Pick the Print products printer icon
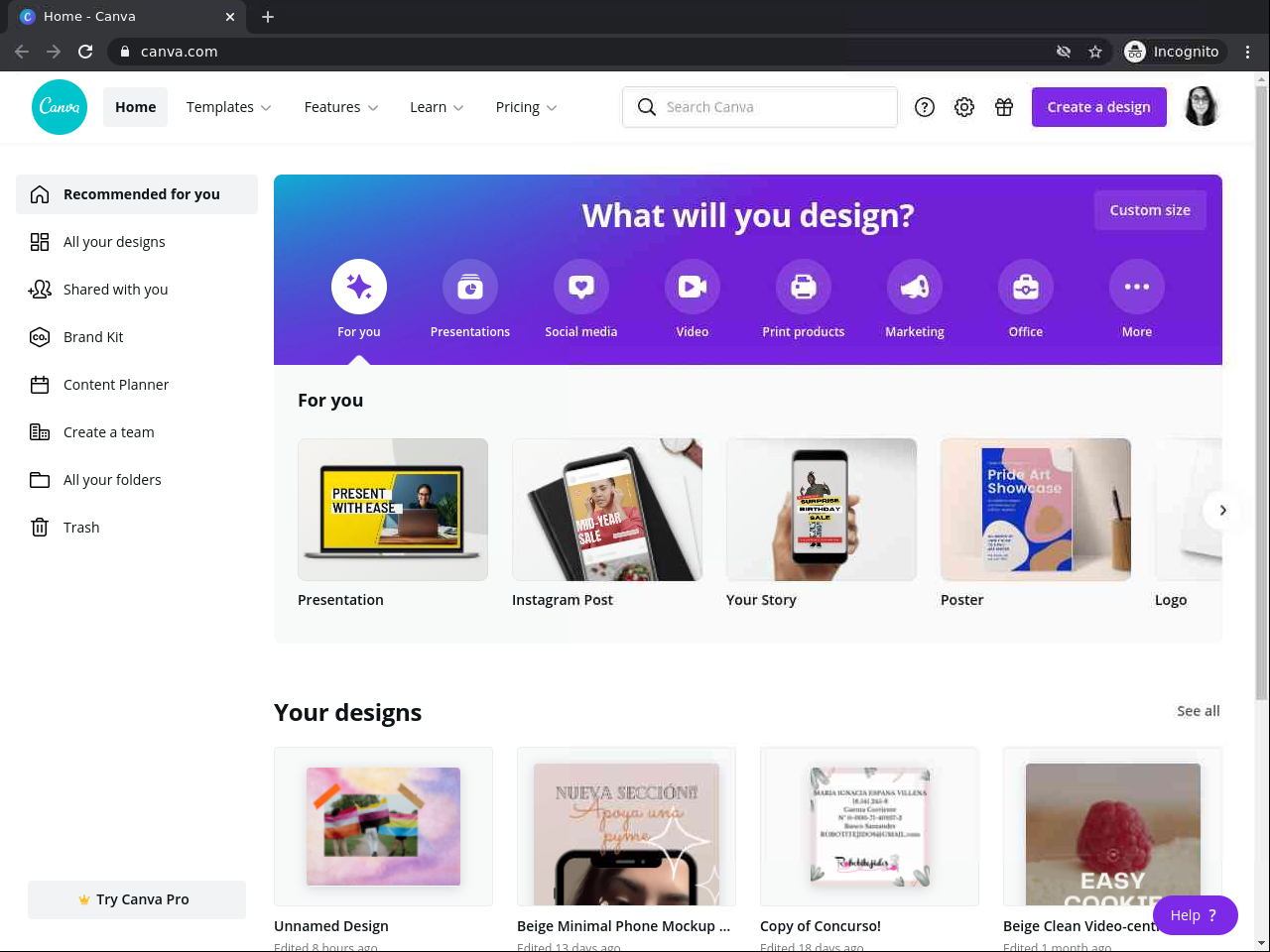1270x952 pixels. (804, 287)
